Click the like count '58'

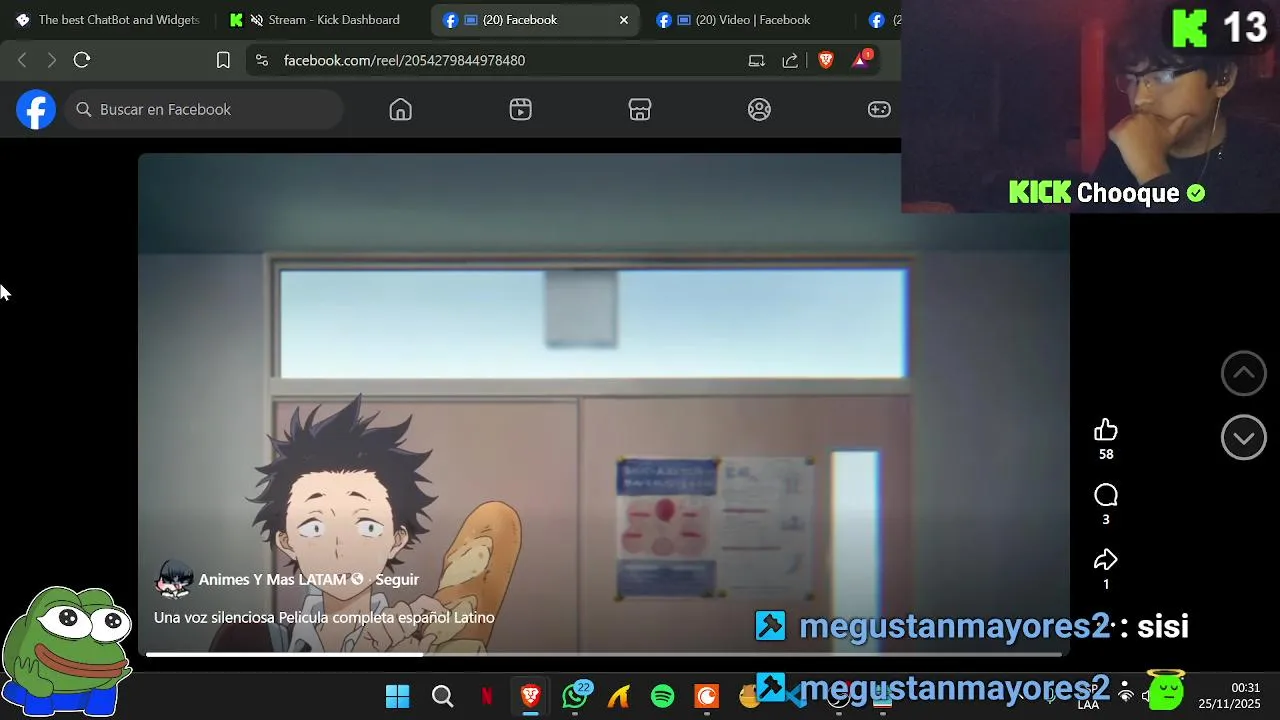pyautogui.click(x=1106, y=454)
